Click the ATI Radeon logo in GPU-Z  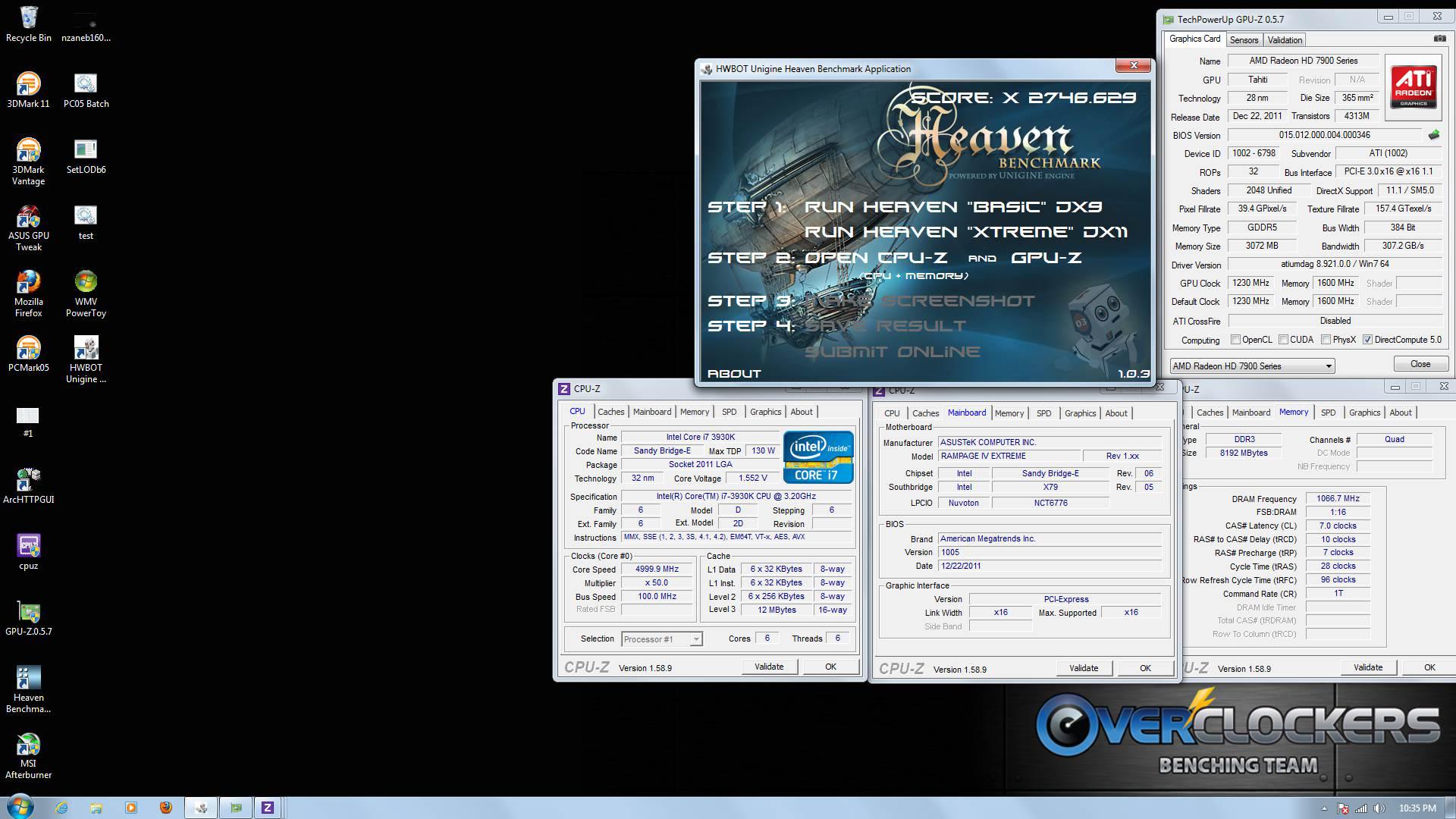(1413, 87)
